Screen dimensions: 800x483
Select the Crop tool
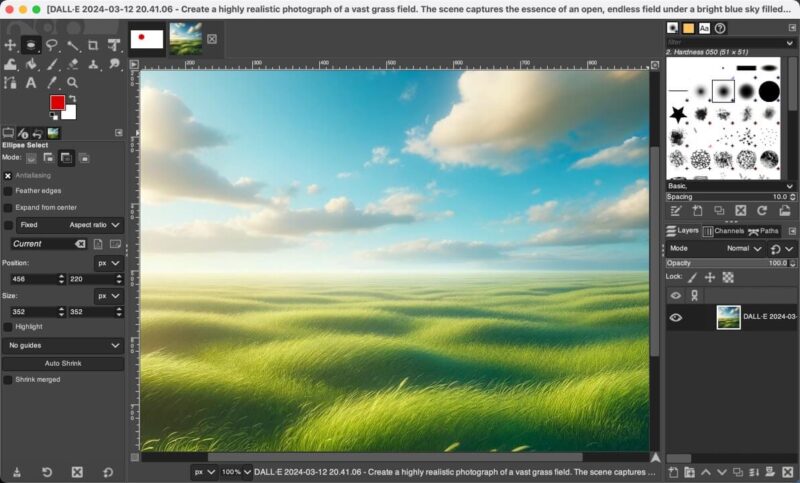[93, 45]
